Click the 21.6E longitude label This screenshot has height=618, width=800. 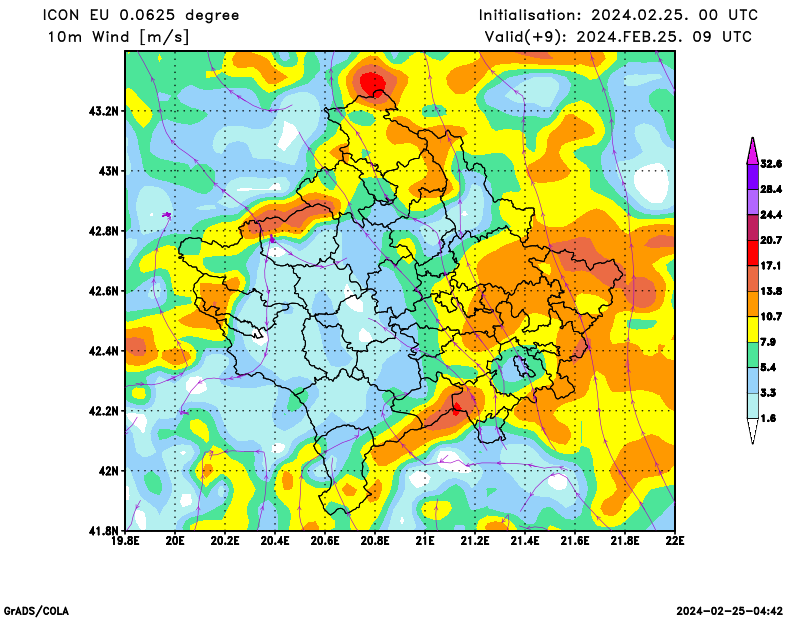pyautogui.click(x=575, y=541)
